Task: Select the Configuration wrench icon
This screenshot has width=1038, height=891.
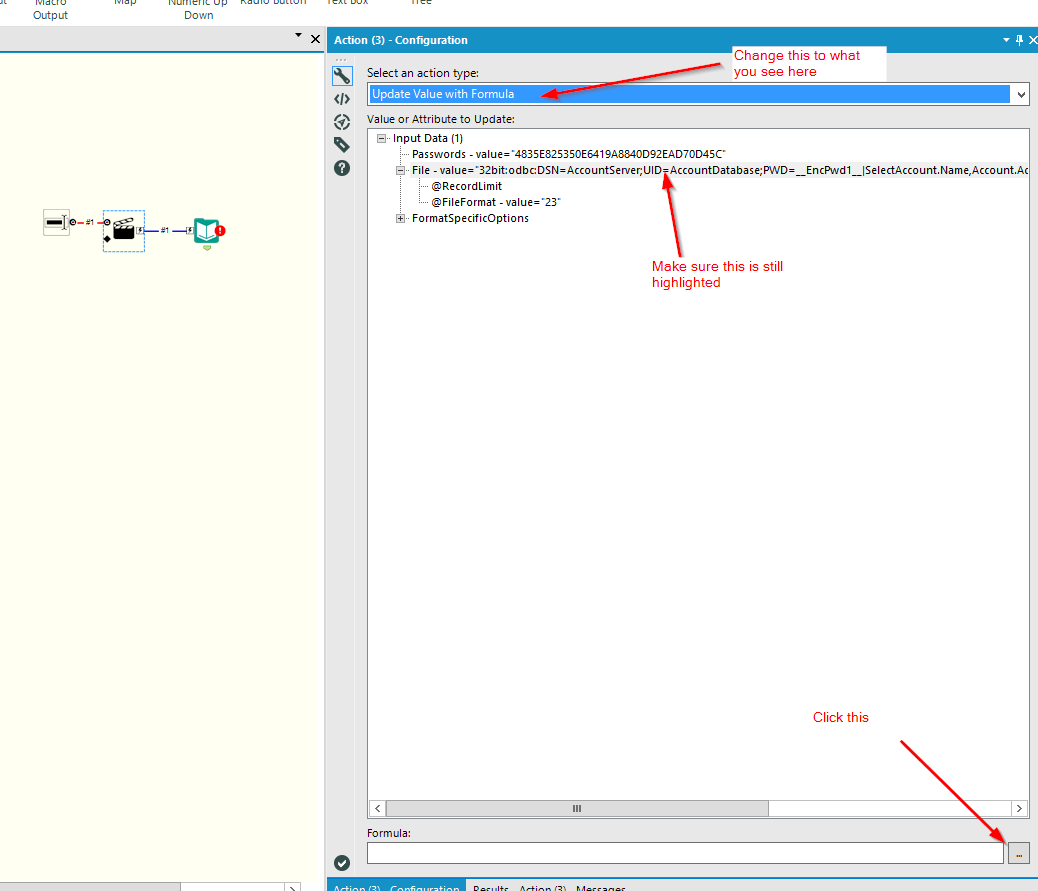Action: [x=342, y=75]
